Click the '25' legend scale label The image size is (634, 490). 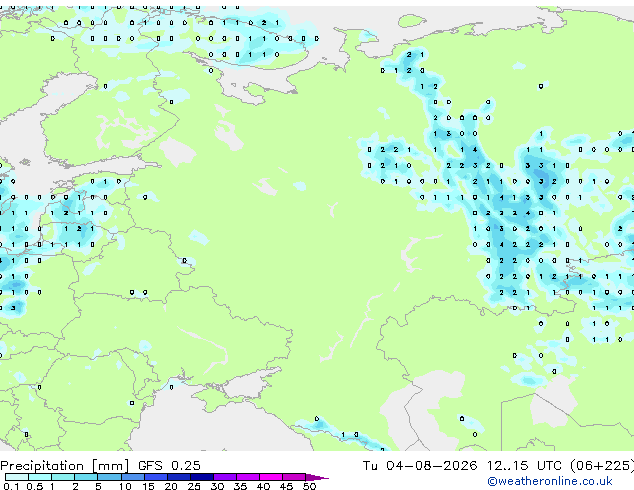pos(194,486)
